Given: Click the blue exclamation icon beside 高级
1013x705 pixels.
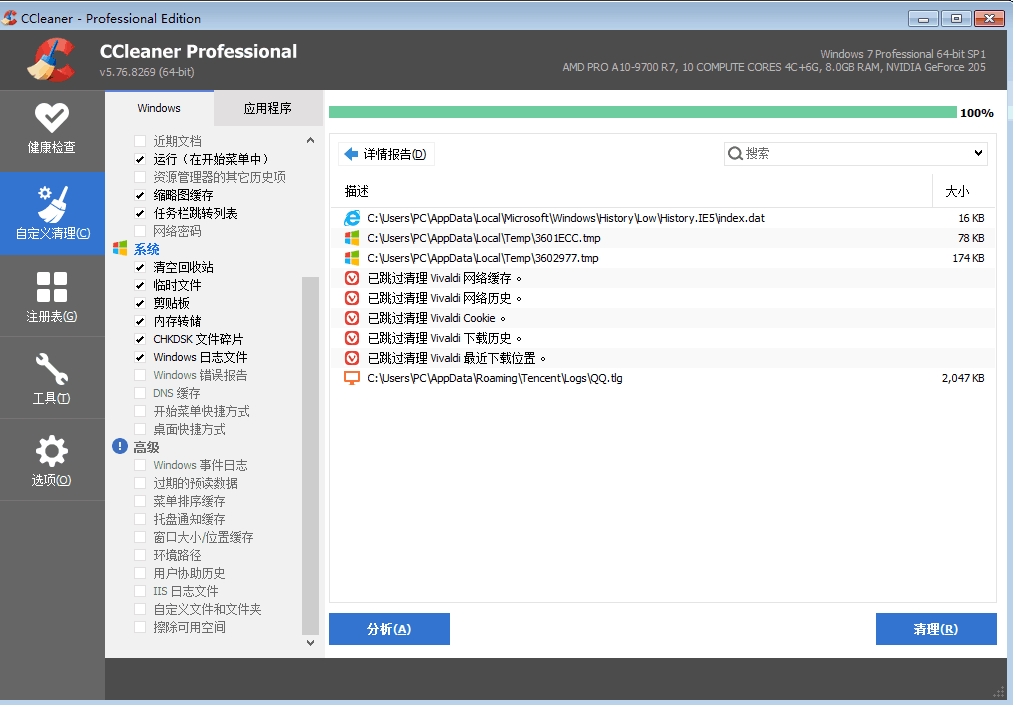Looking at the screenshot, I should click(120, 447).
